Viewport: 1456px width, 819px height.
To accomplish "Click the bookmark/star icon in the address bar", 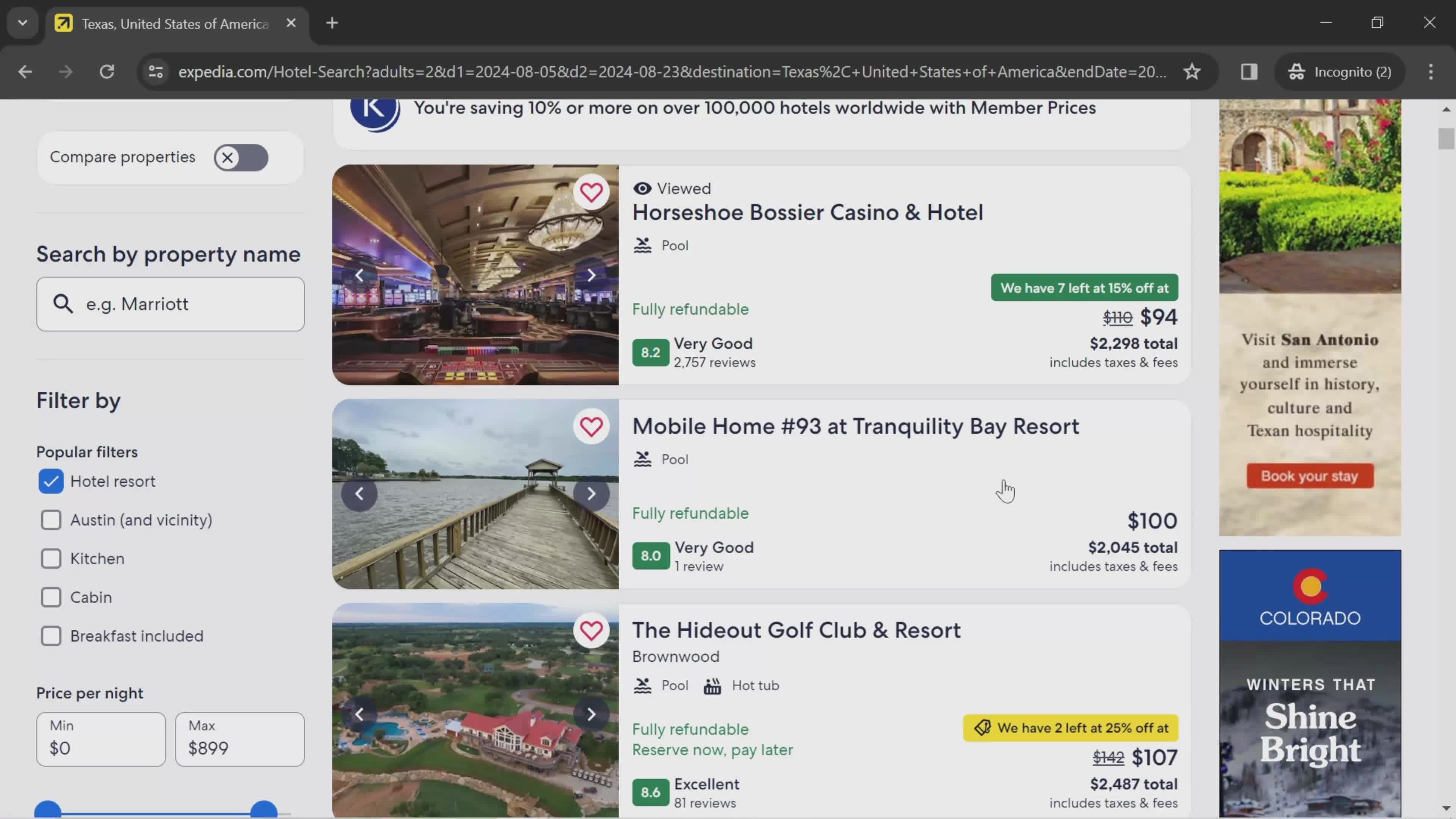I will [x=1192, y=70].
